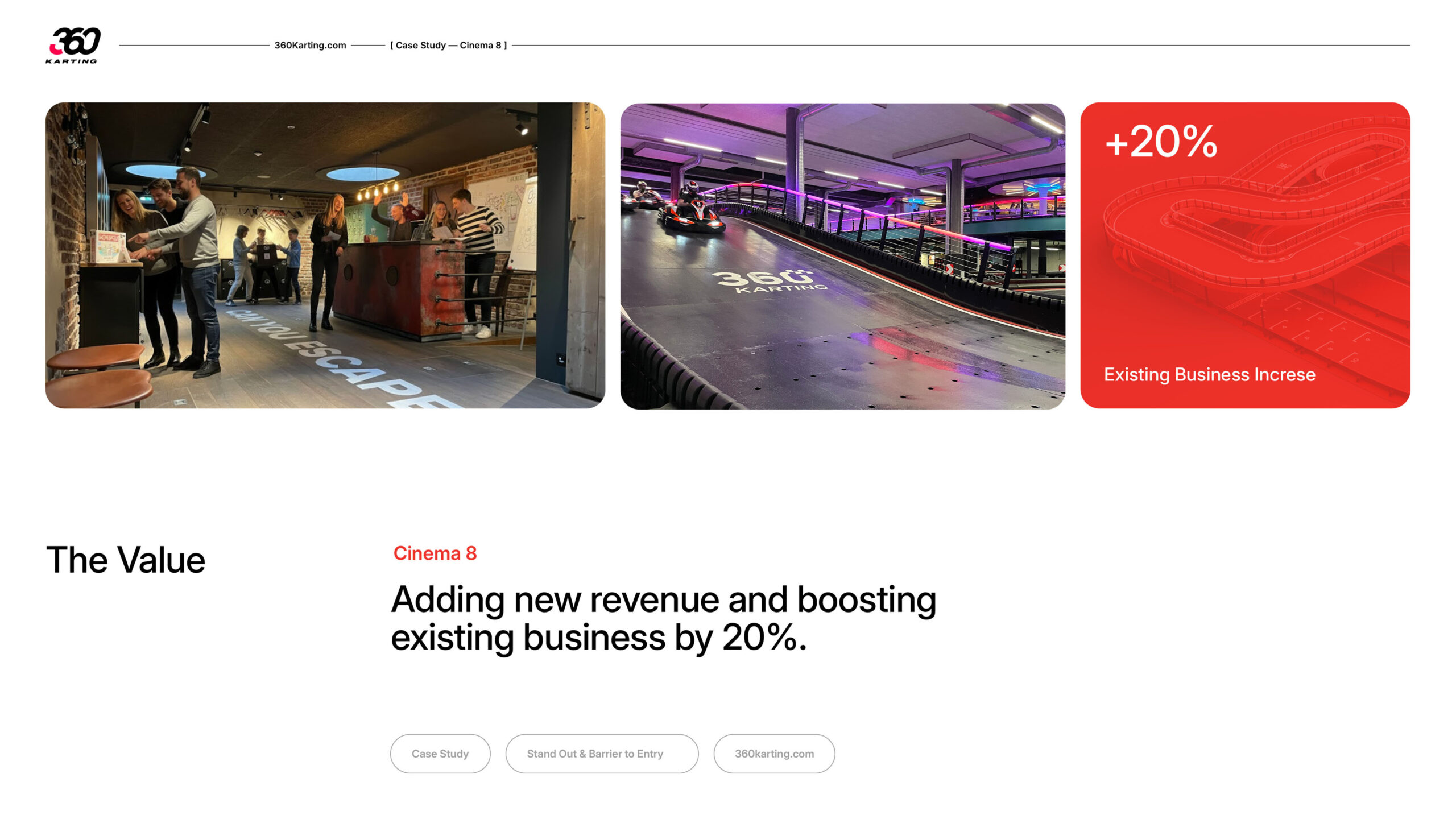Image resolution: width=1456 pixels, height=819 pixels.
Task: Click the 360 Karting logo painted on track
Action: click(769, 281)
